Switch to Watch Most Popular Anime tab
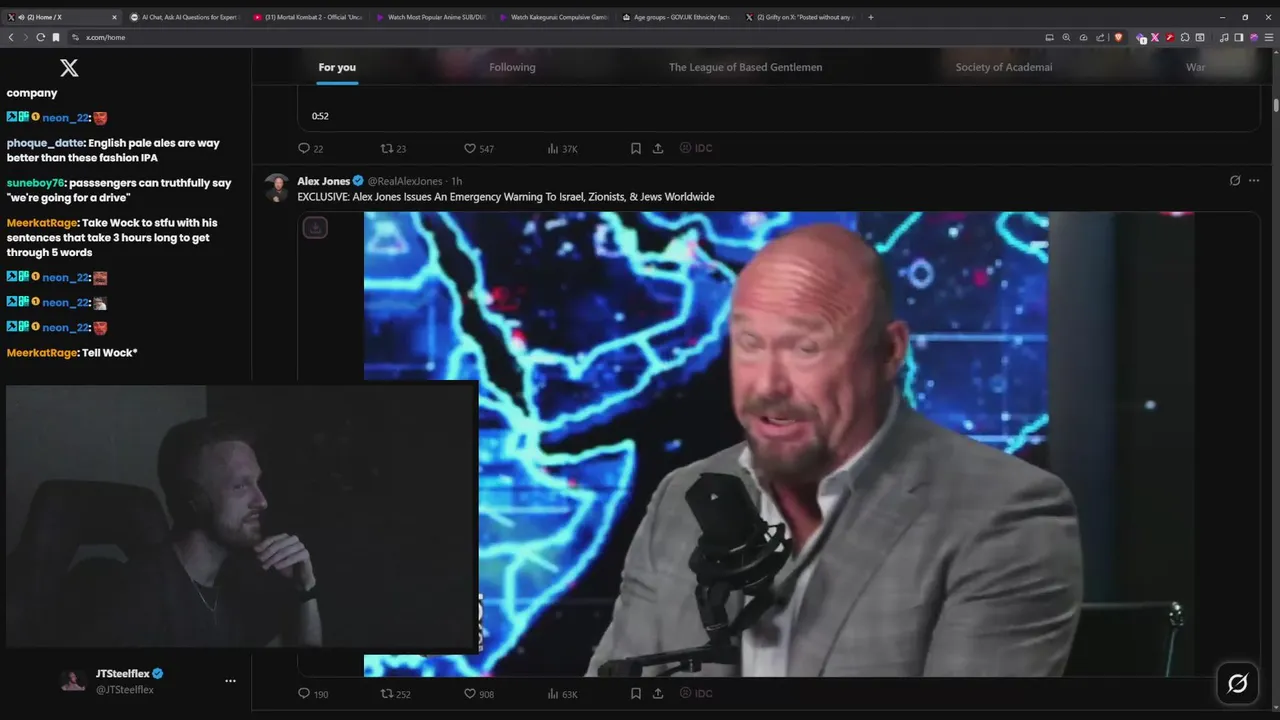The image size is (1280, 720). (430, 17)
